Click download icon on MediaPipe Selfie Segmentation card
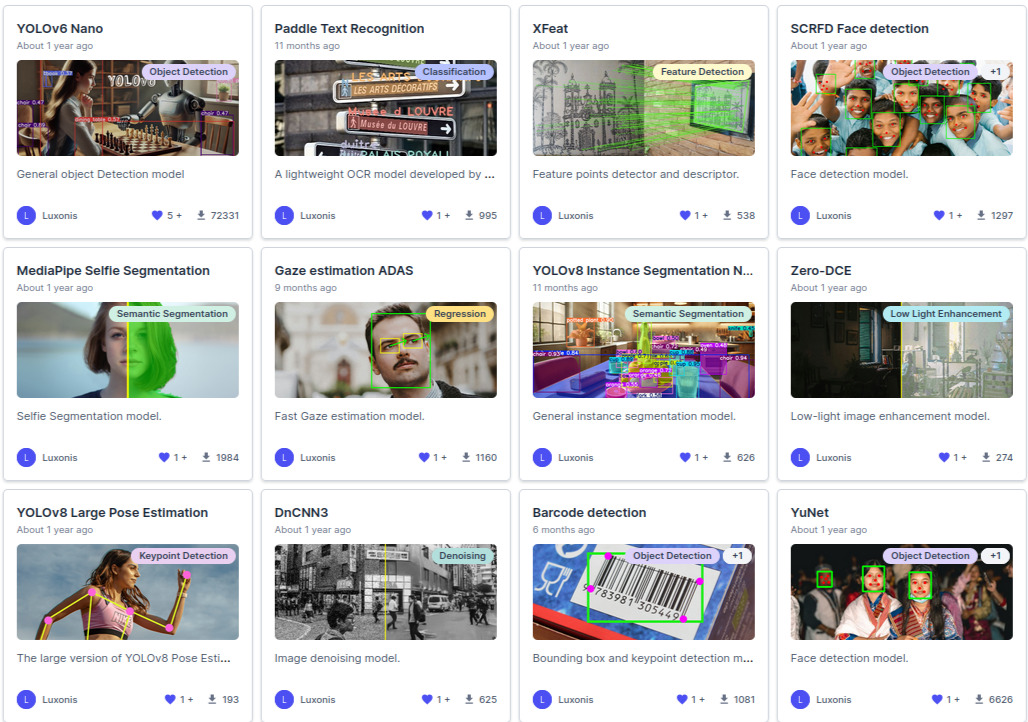The image size is (1028, 722). (x=207, y=457)
